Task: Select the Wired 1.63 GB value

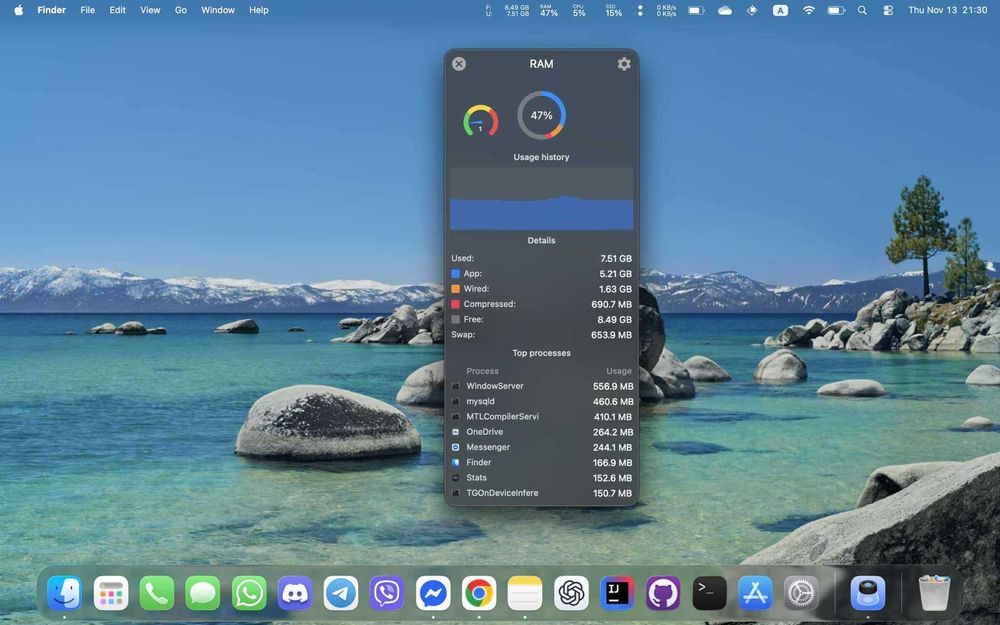Action: point(615,289)
